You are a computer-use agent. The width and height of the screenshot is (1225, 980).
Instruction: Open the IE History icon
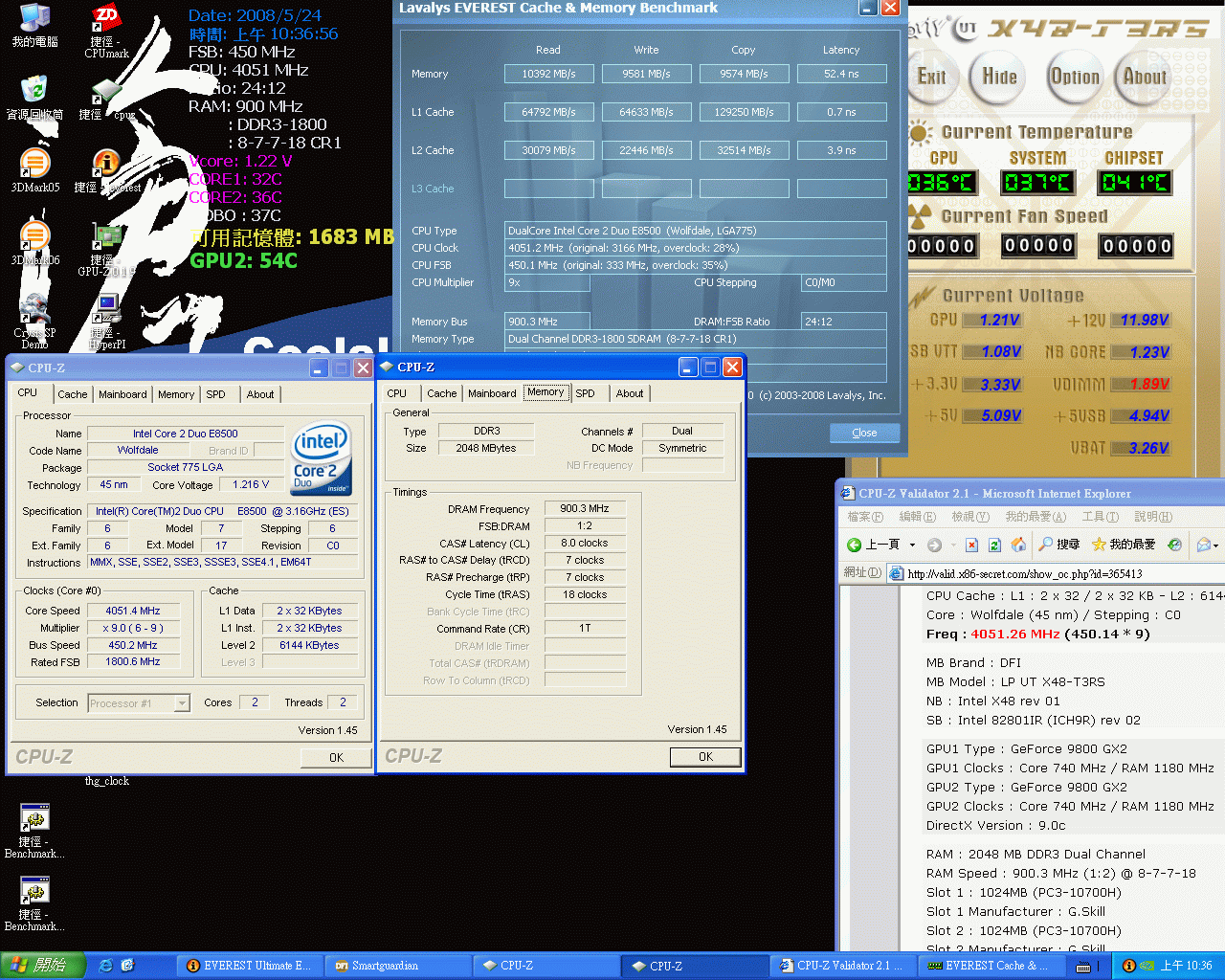coord(1174,545)
